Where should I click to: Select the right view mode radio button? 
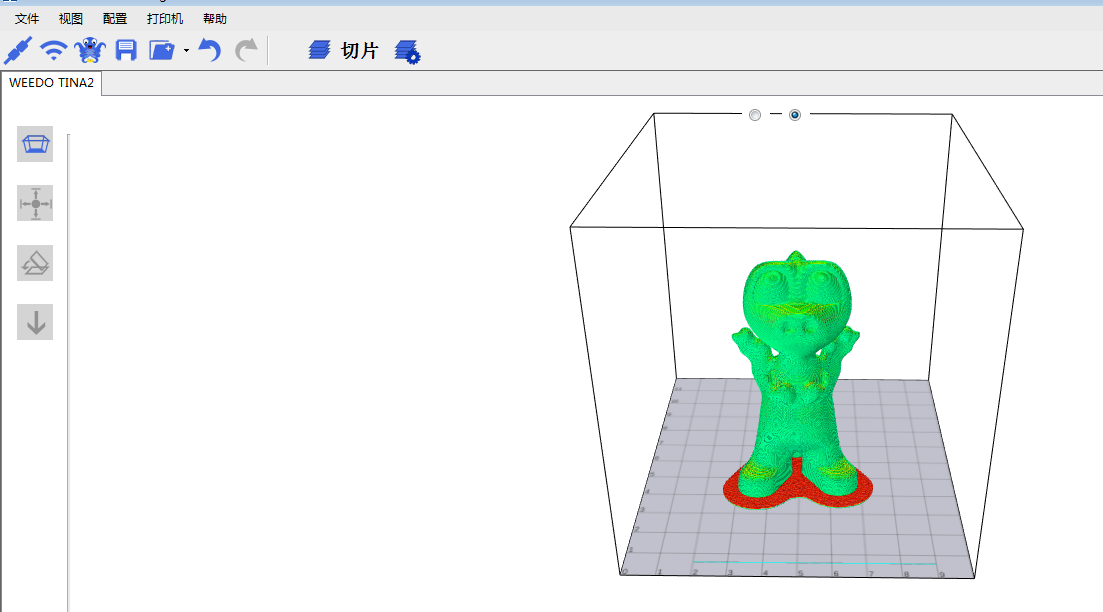point(795,115)
